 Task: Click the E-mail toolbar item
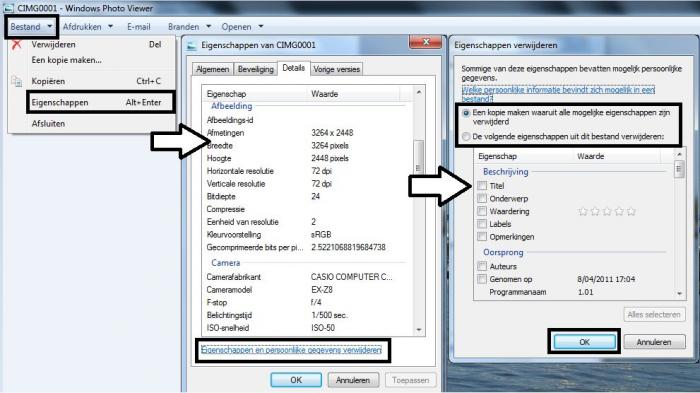[x=138, y=27]
